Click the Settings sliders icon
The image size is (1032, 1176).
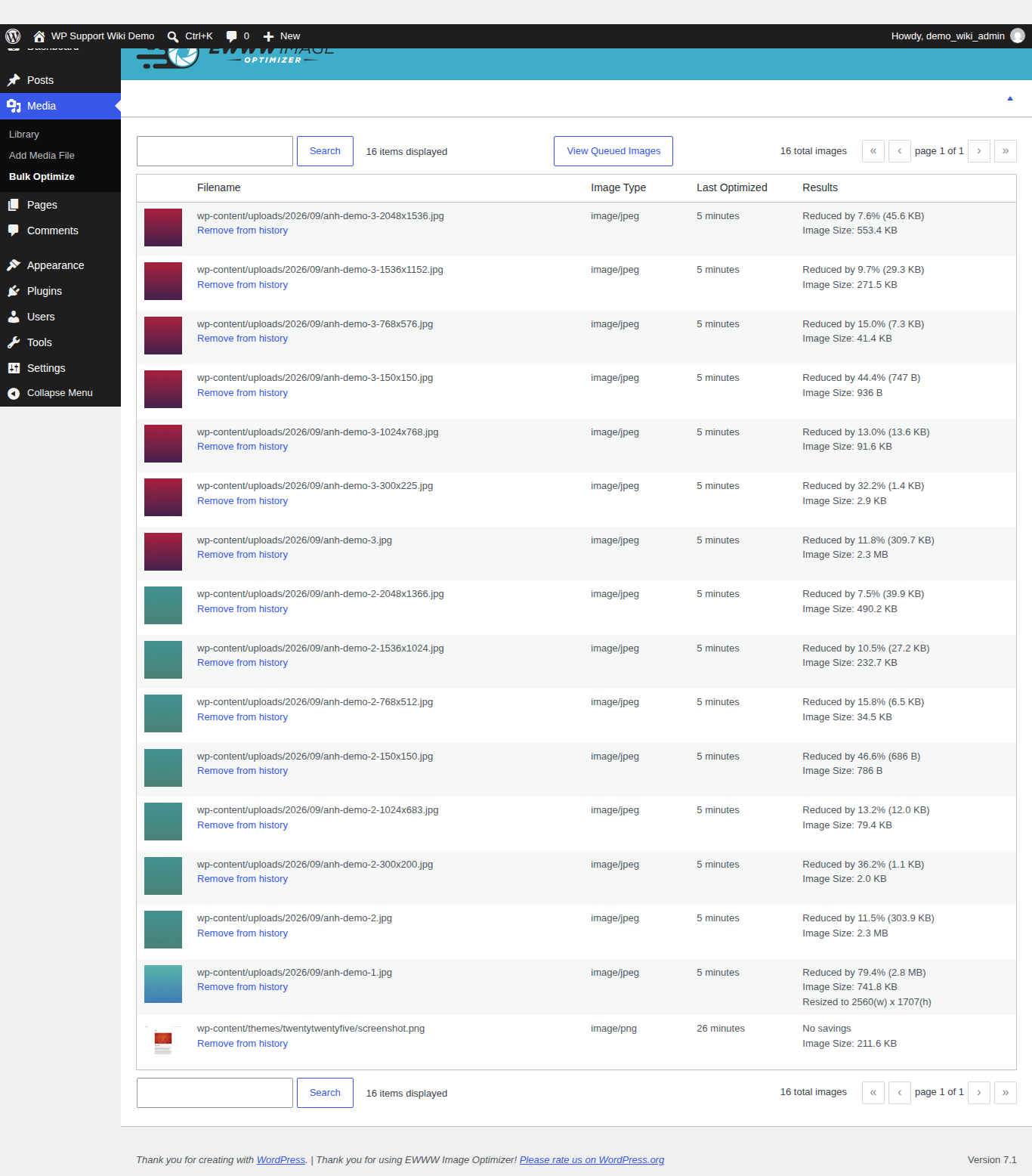point(14,368)
